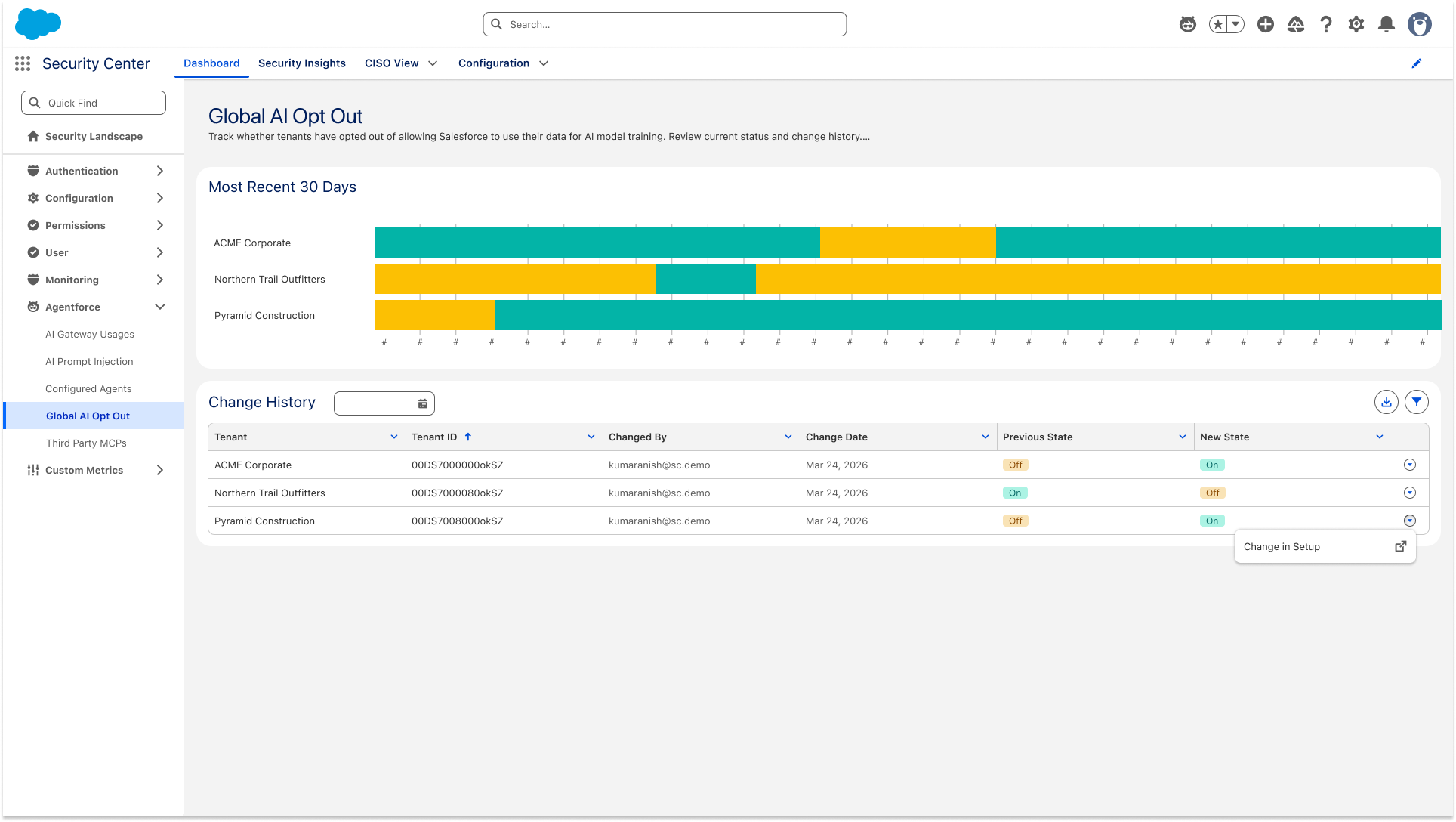Click the notifications bell icon

click(1386, 24)
